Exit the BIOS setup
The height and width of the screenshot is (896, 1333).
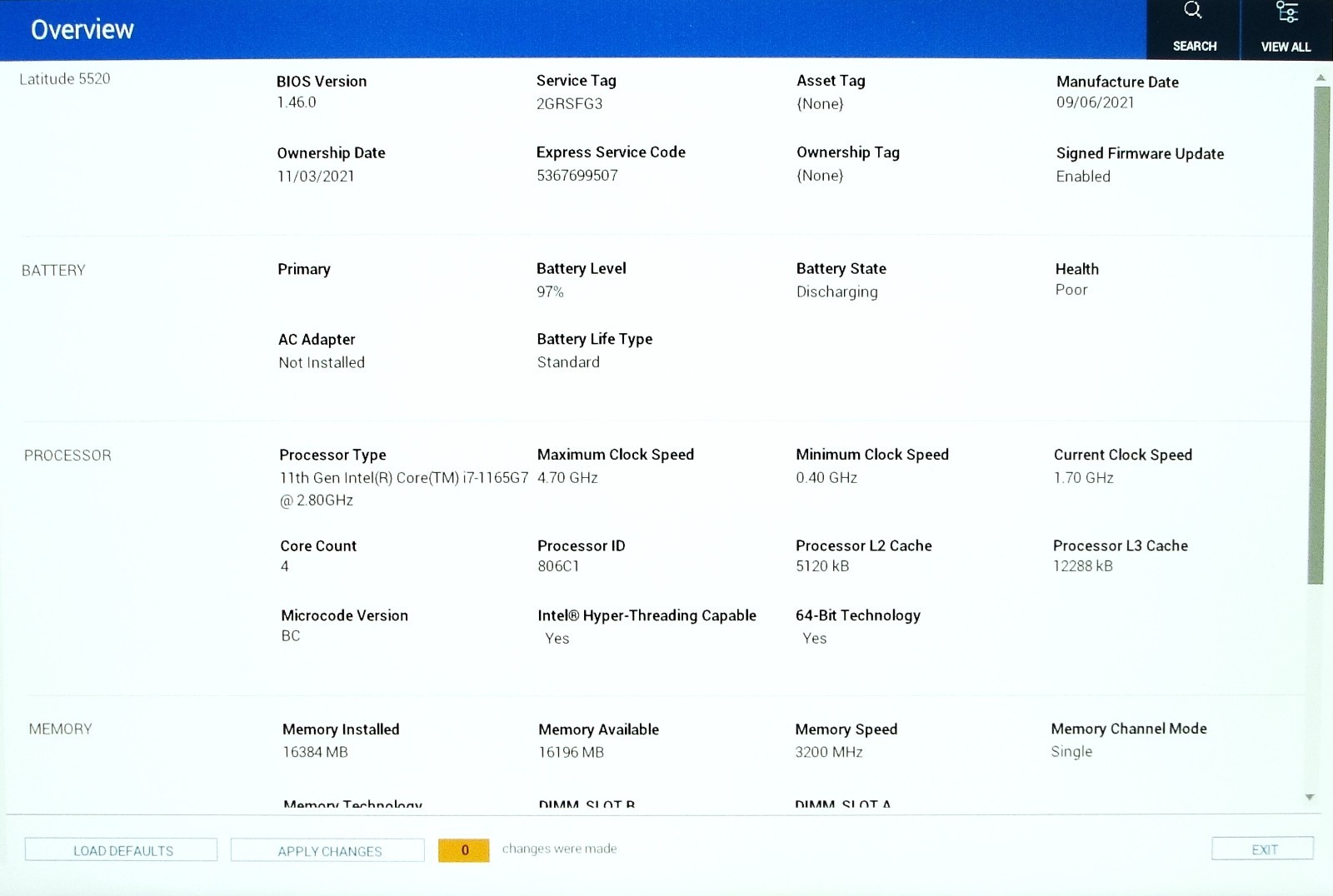(1263, 849)
